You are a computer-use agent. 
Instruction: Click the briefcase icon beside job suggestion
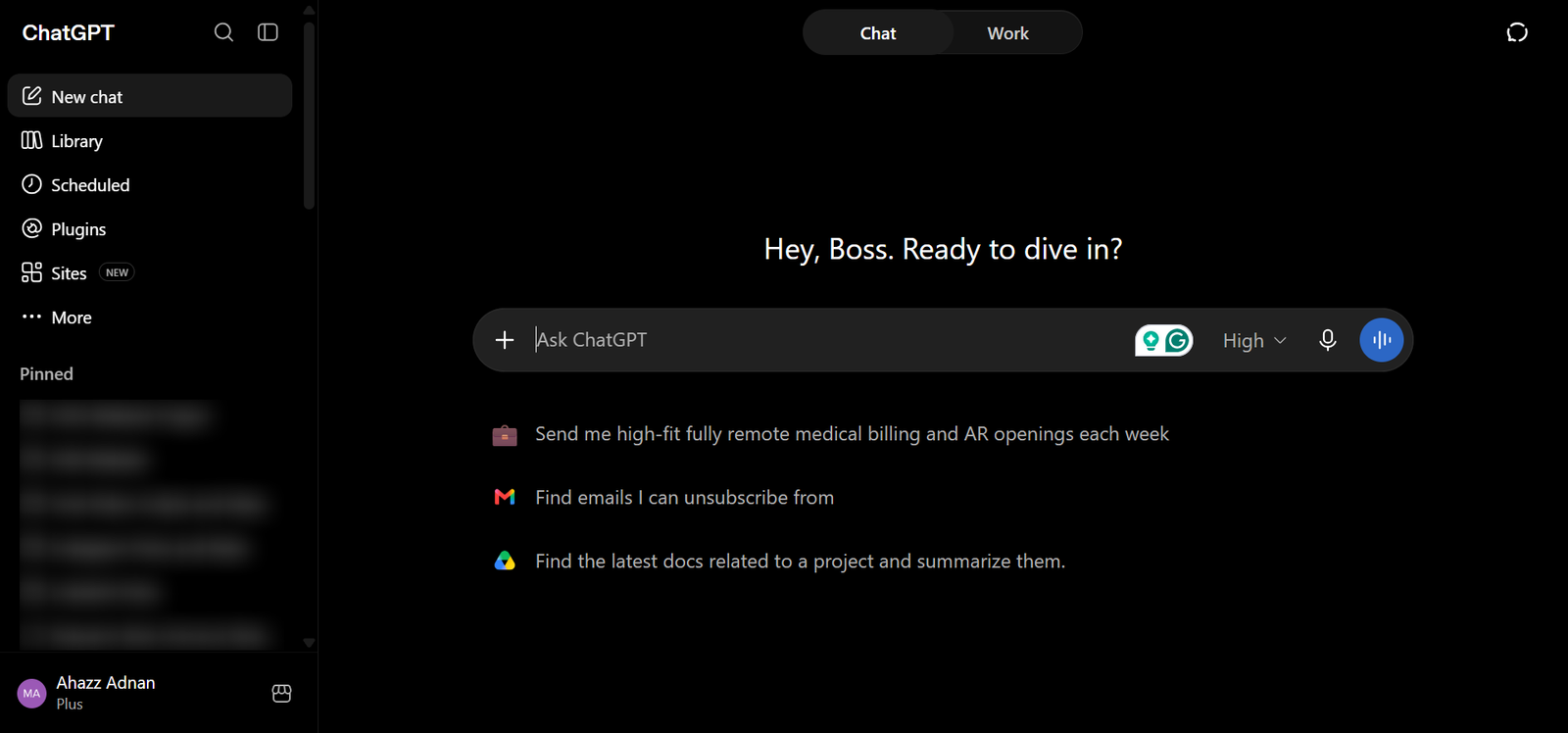[x=505, y=434]
